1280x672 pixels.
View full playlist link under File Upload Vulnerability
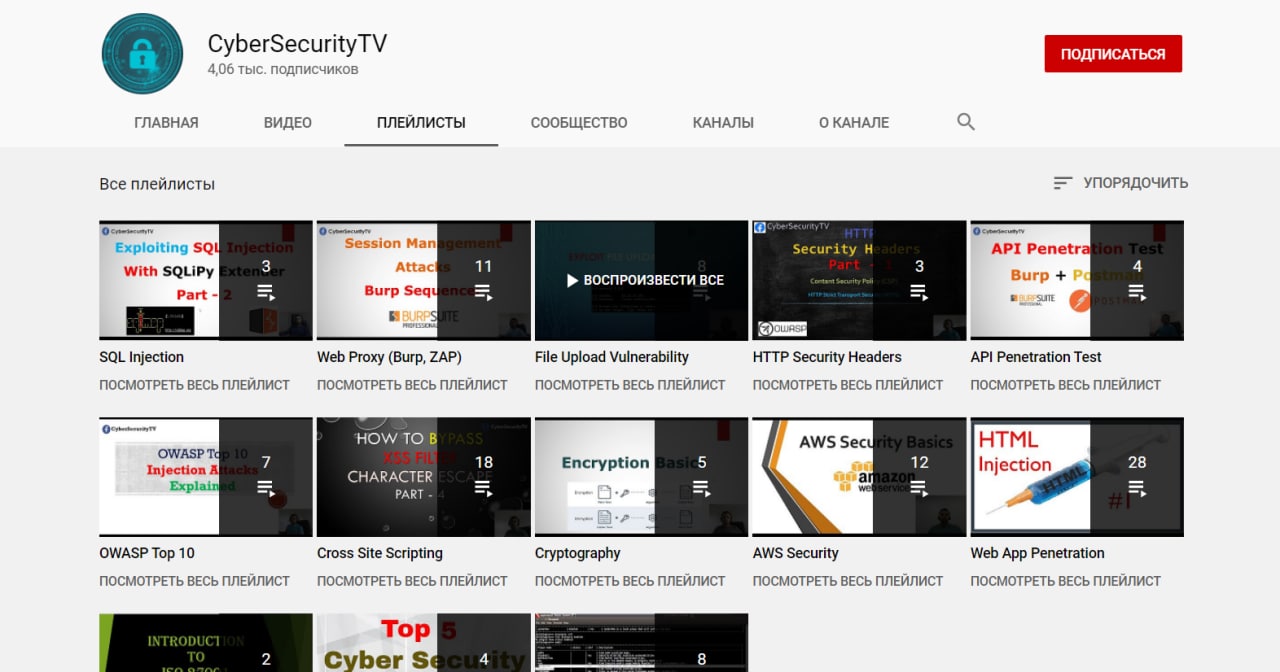tap(630, 385)
